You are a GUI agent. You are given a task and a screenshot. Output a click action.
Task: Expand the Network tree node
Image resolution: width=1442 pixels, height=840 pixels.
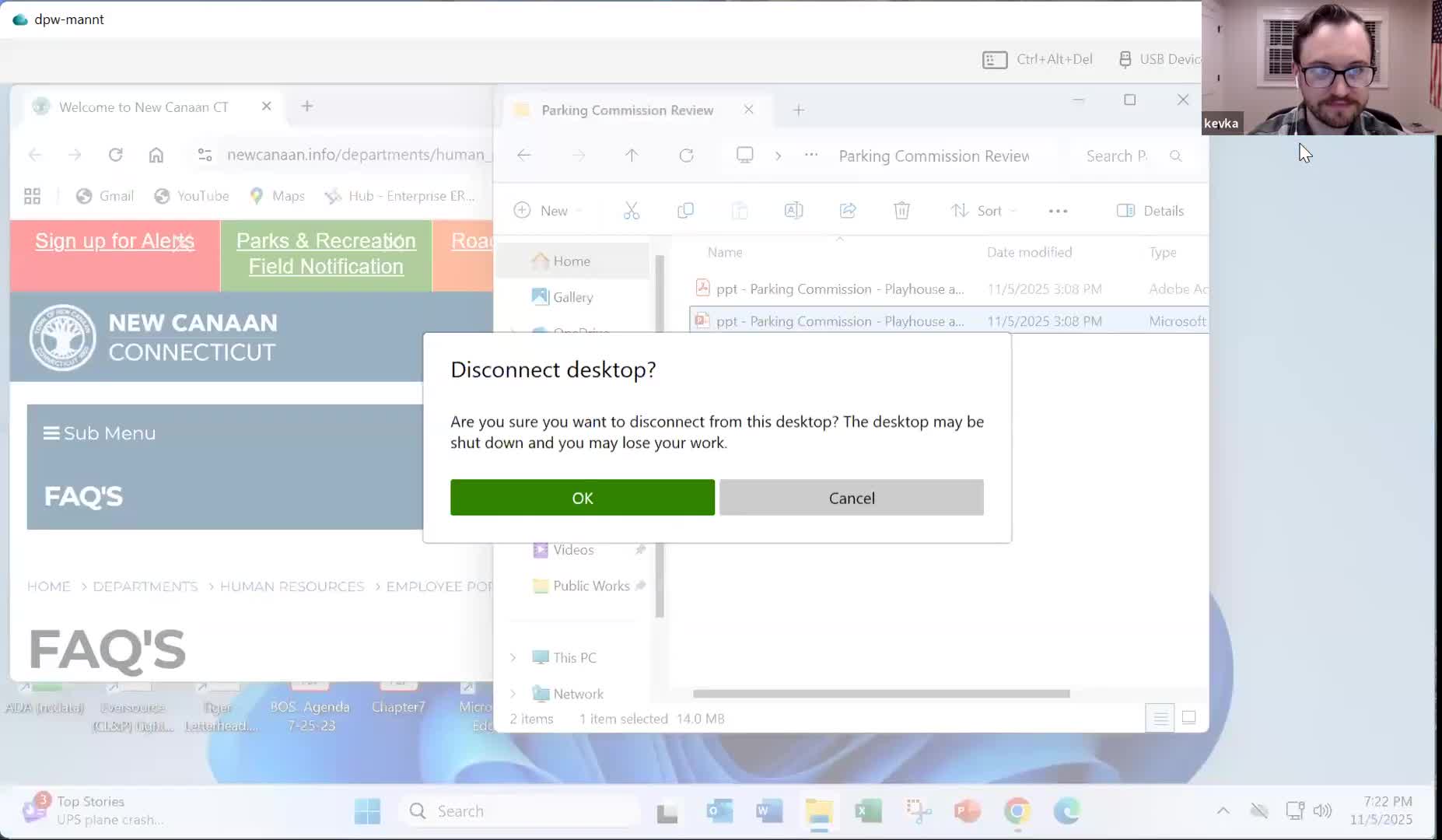(x=513, y=694)
